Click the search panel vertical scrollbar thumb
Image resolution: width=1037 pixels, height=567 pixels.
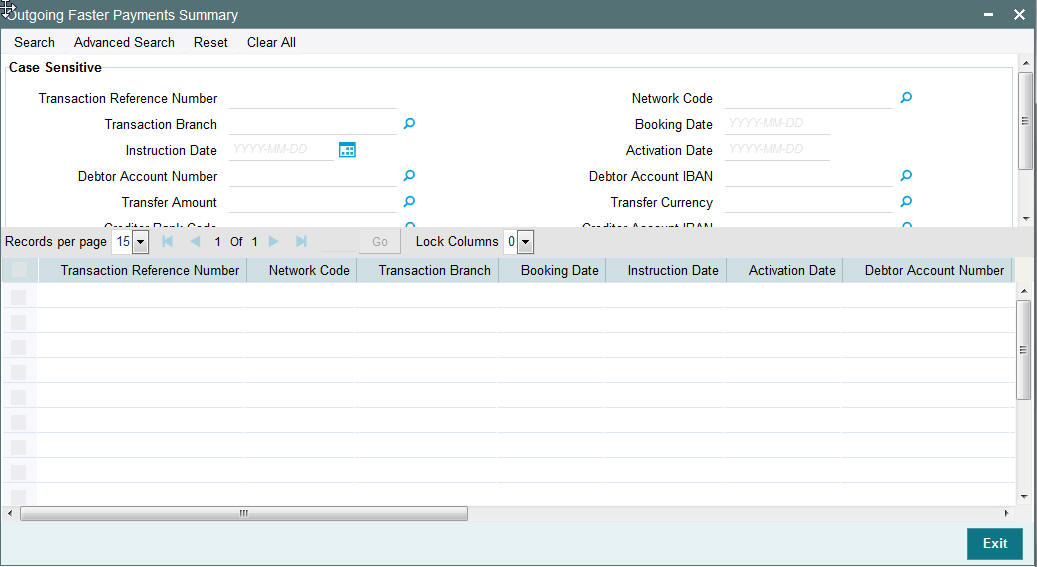point(1025,120)
